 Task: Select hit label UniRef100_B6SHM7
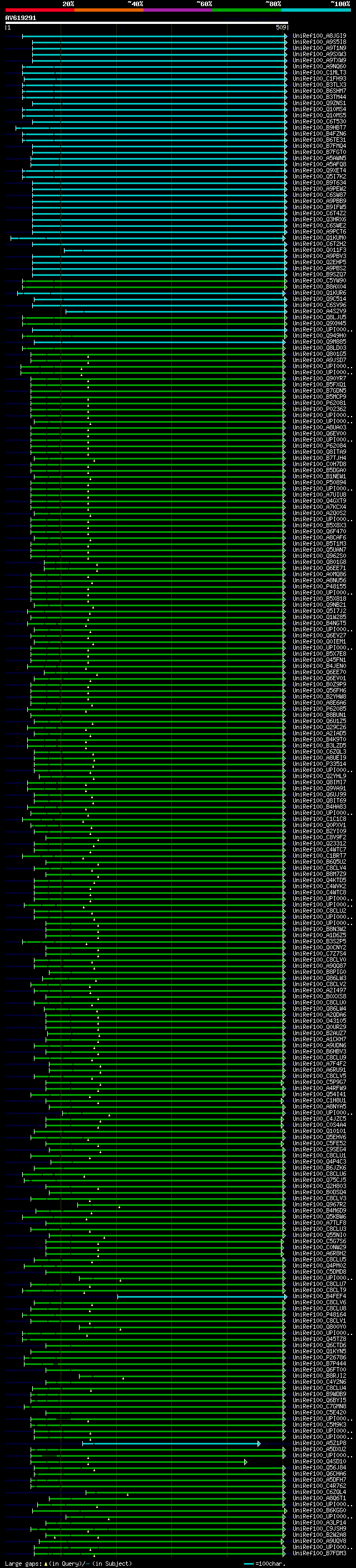pos(319,91)
